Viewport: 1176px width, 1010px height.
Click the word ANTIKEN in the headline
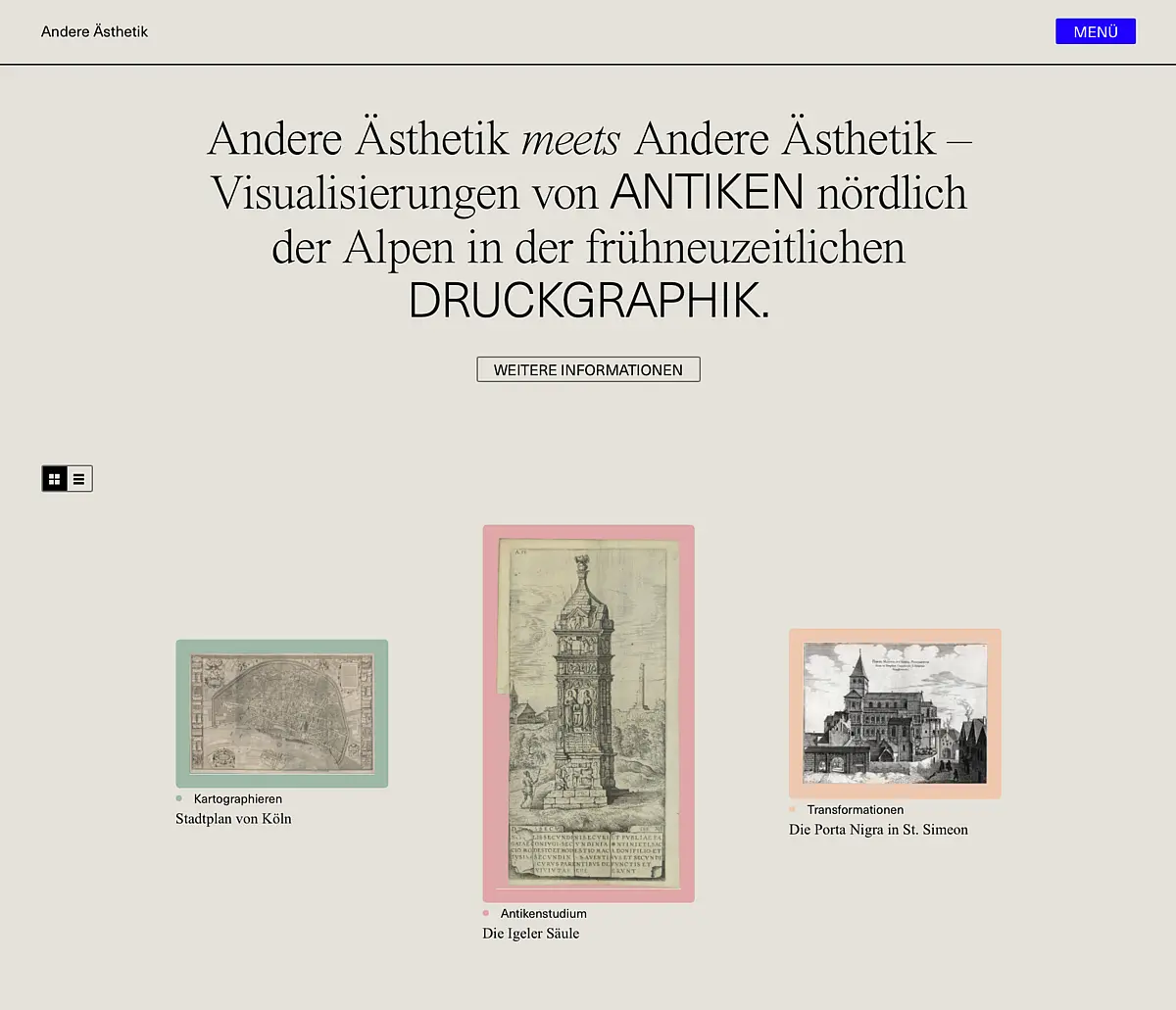[x=707, y=192]
